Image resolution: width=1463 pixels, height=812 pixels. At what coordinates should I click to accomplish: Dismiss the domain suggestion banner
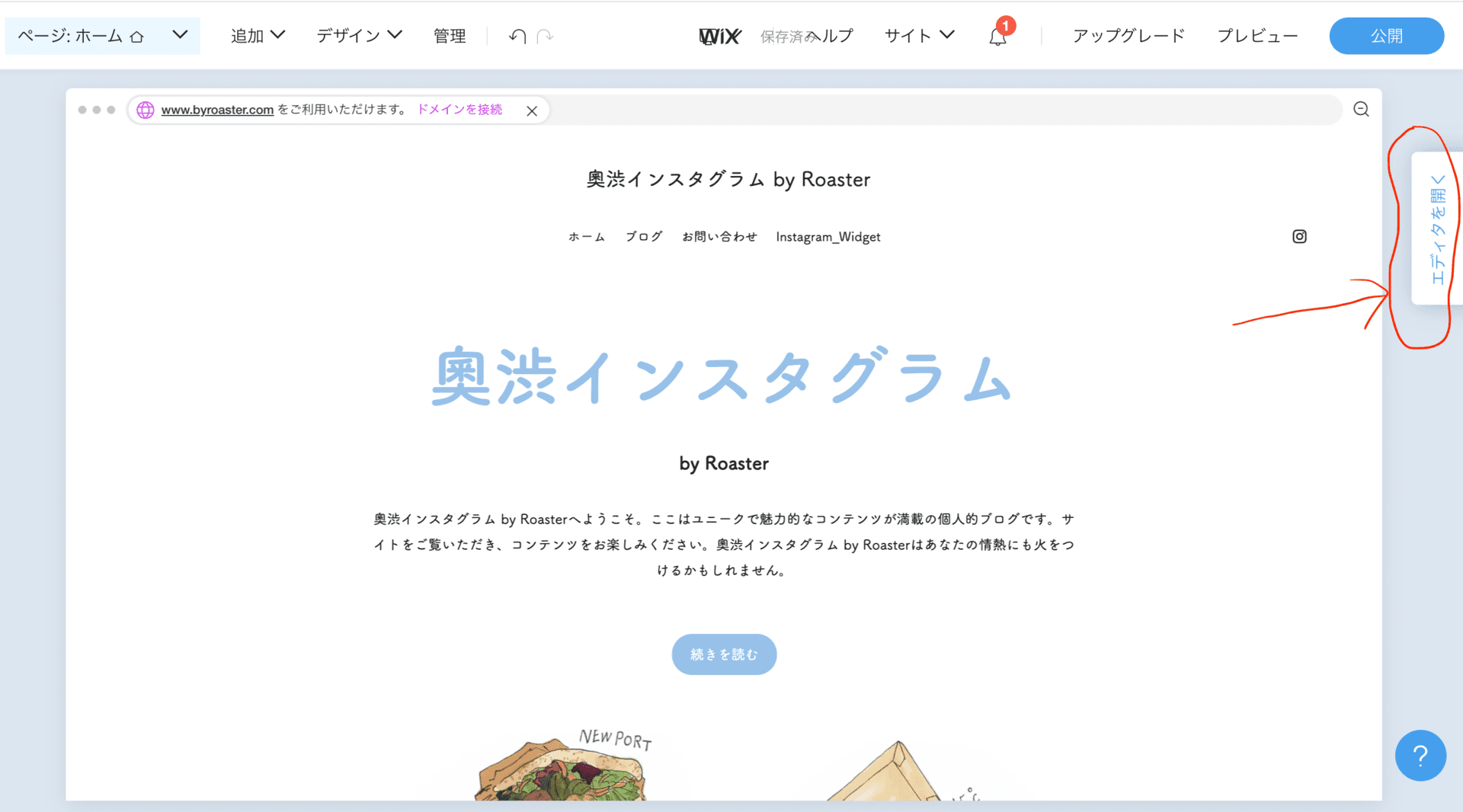(532, 110)
